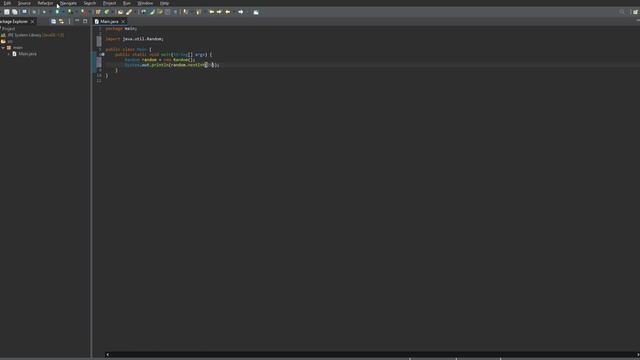The image size is (640, 360).
Task: Open the Help menu
Action: point(164,3)
